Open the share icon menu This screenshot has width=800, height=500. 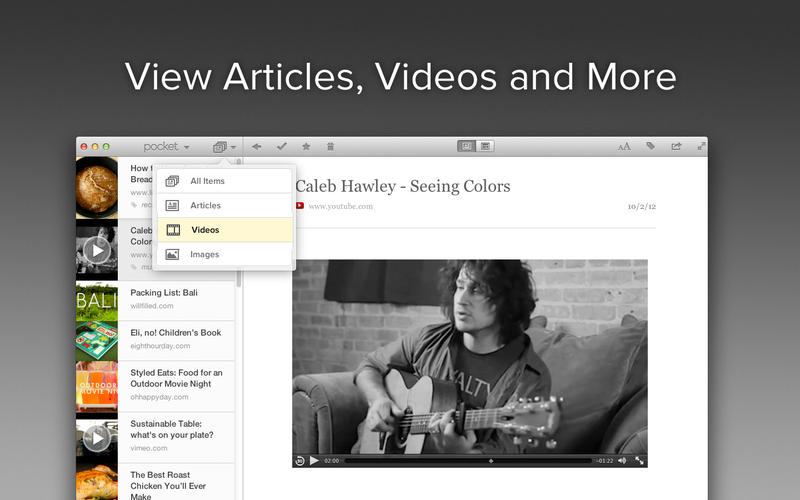tap(677, 146)
